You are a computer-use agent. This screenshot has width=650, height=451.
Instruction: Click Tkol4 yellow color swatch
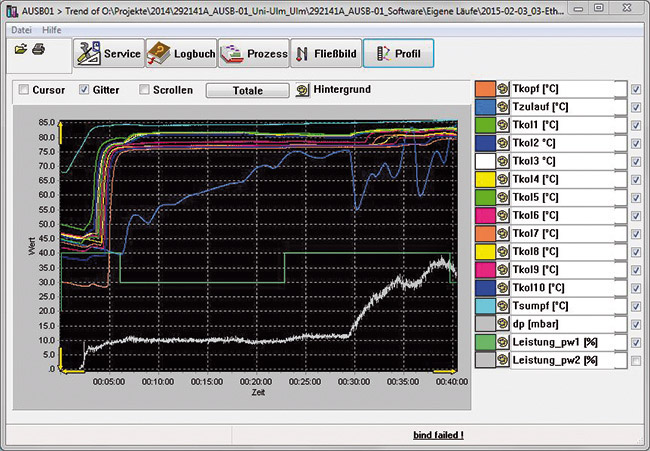pyautogui.click(x=485, y=179)
